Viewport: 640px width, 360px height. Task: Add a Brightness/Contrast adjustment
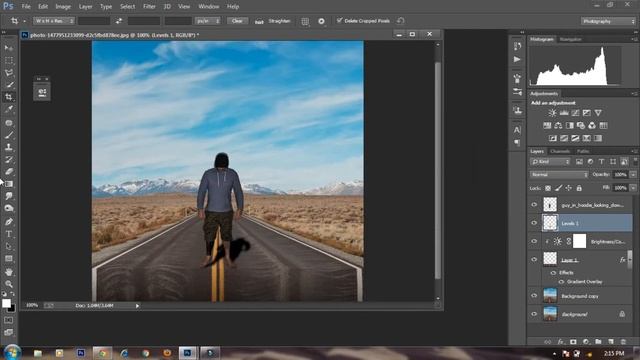[x=552, y=113]
